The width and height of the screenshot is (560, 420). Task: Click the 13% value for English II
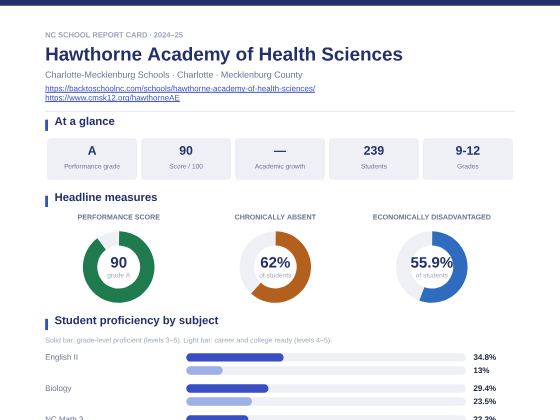(481, 370)
